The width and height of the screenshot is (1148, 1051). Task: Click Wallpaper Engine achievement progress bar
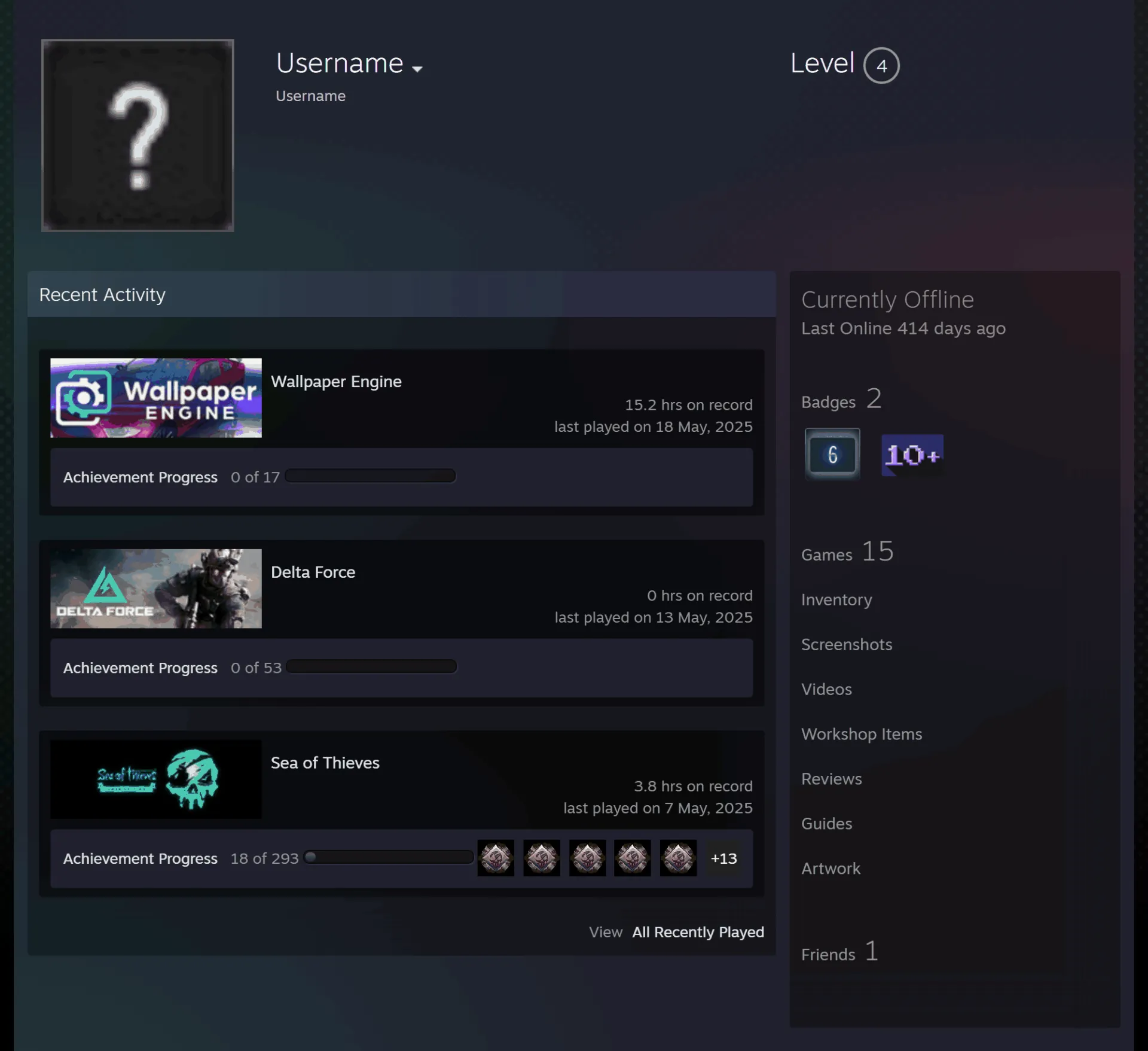(x=370, y=476)
